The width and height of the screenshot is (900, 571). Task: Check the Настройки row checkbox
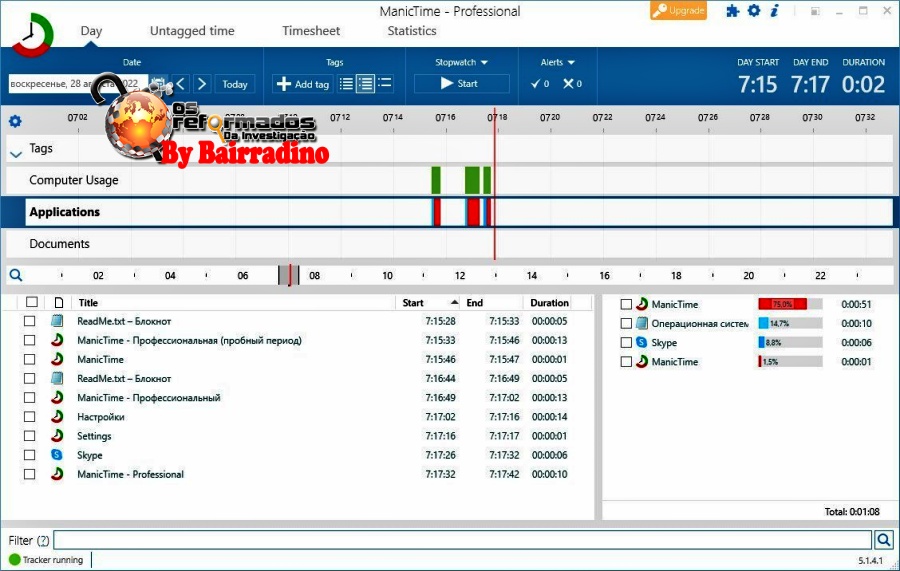[29, 417]
